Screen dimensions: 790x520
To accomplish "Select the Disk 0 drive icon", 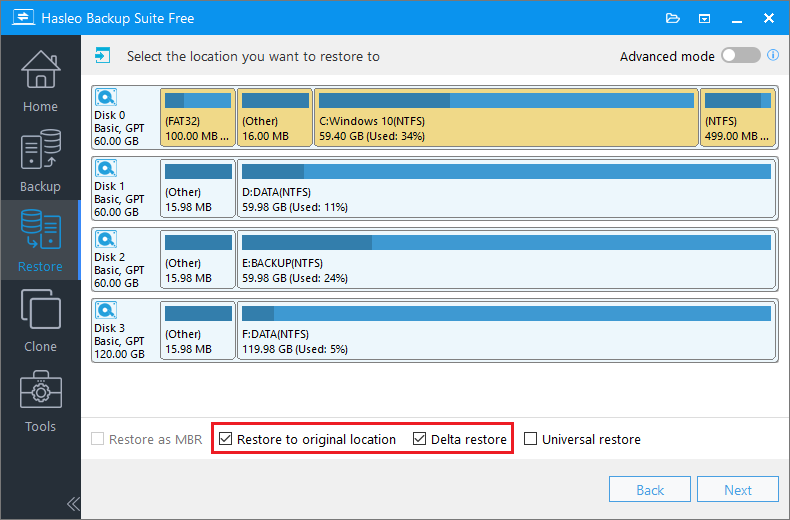I will [107, 98].
